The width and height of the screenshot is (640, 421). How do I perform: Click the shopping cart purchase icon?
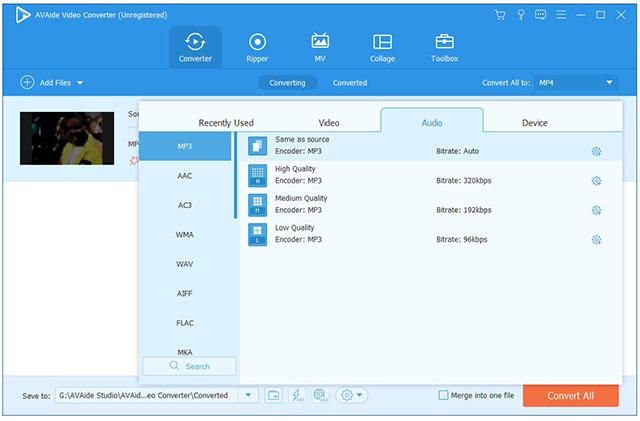point(500,15)
